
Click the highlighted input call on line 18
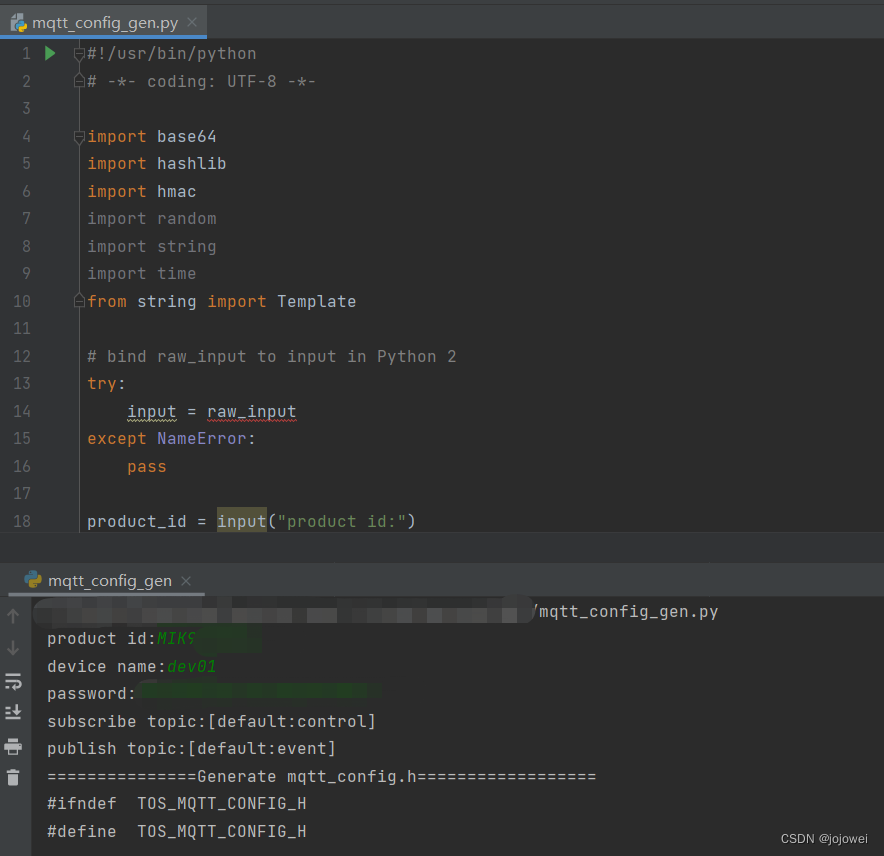tap(242, 521)
